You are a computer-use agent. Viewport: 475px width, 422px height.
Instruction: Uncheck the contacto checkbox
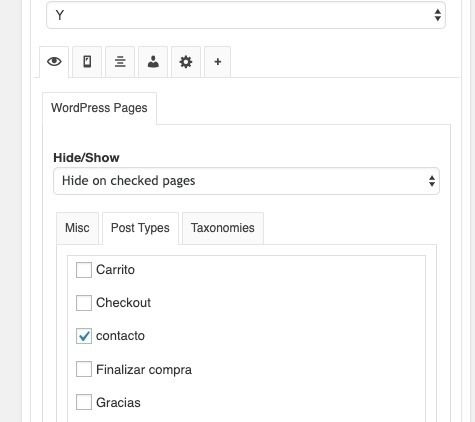(84, 336)
